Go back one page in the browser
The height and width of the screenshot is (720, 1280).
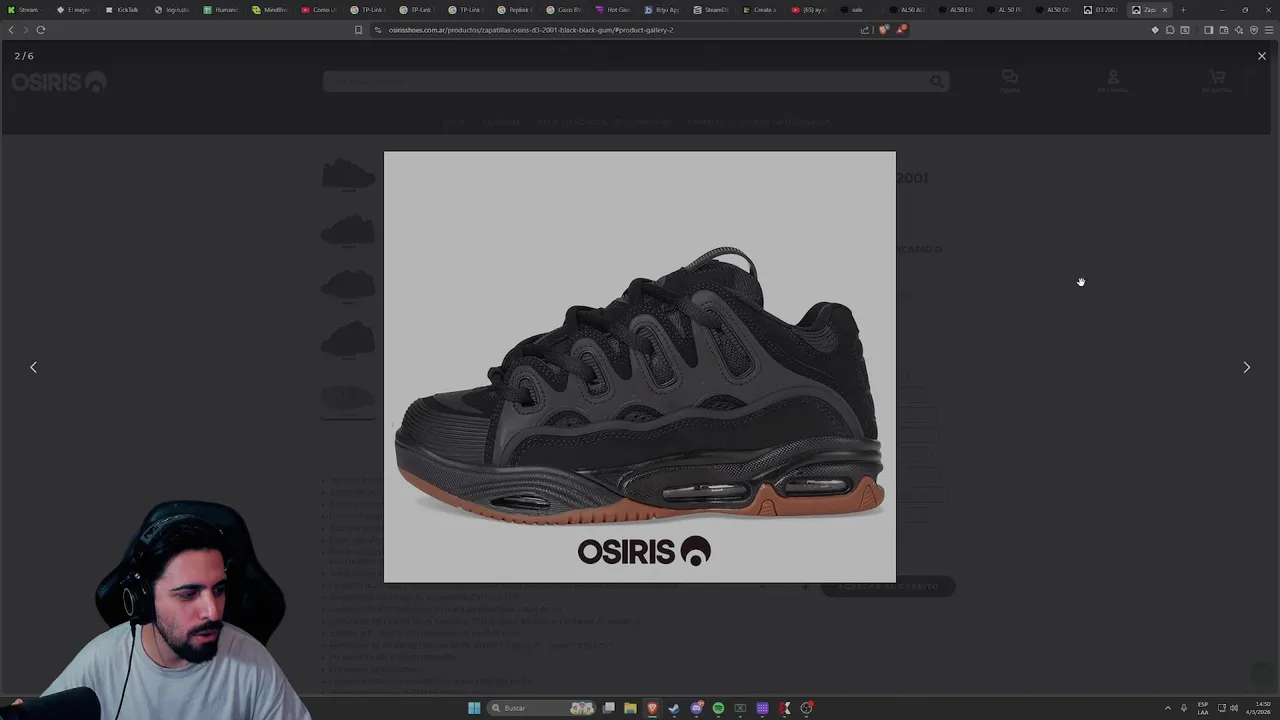pyautogui.click(x=11, y=30)
